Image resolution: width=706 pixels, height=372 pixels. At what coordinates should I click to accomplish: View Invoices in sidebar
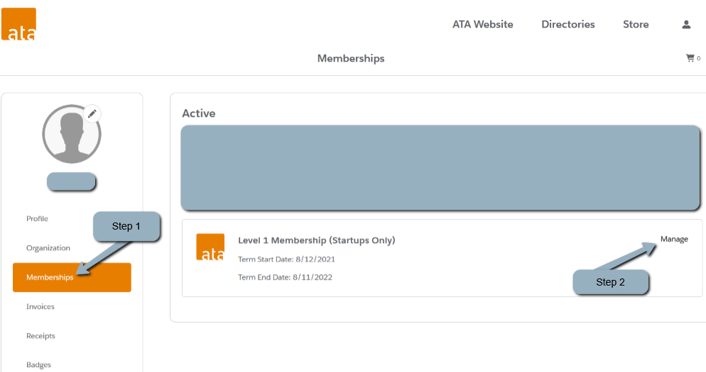(x=40, y=306)
